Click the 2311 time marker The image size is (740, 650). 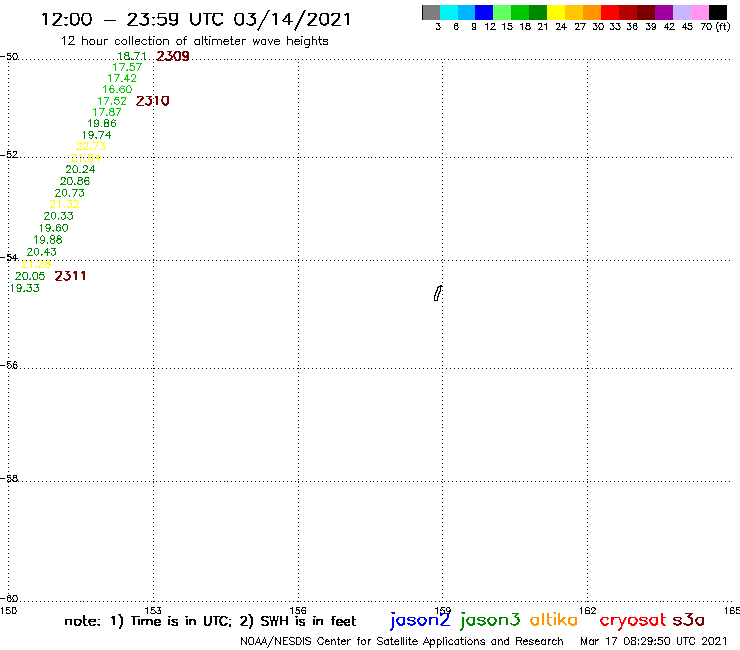point(70,276)
